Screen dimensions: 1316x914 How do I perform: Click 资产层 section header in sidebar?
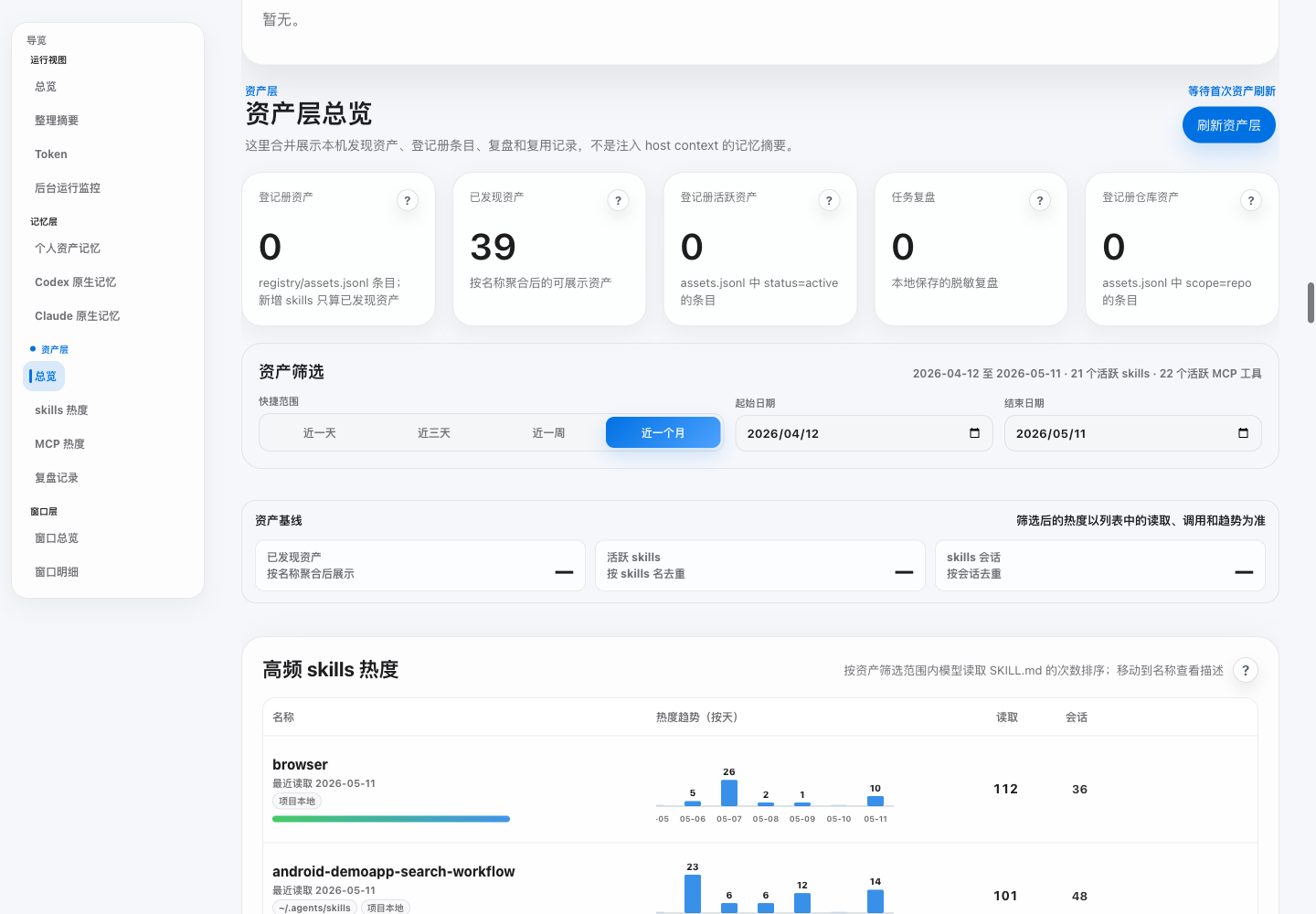(x=55, y=350)
